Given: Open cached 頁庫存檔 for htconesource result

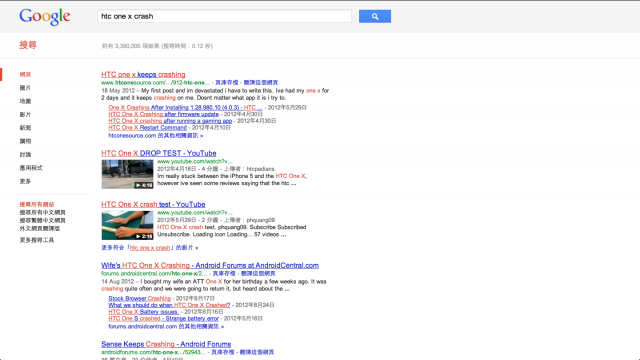Looking at the screenshot, I should tap(227, 82).
